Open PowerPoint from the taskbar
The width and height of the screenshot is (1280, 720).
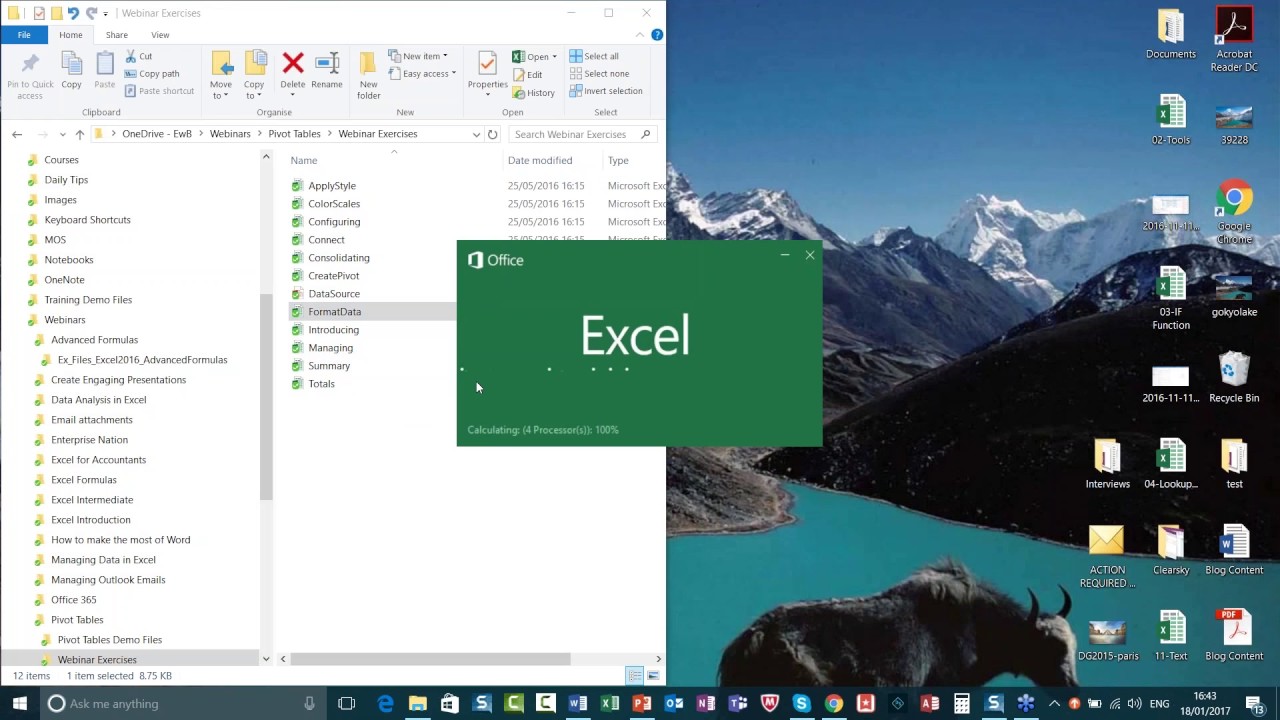tap(641, 703)
